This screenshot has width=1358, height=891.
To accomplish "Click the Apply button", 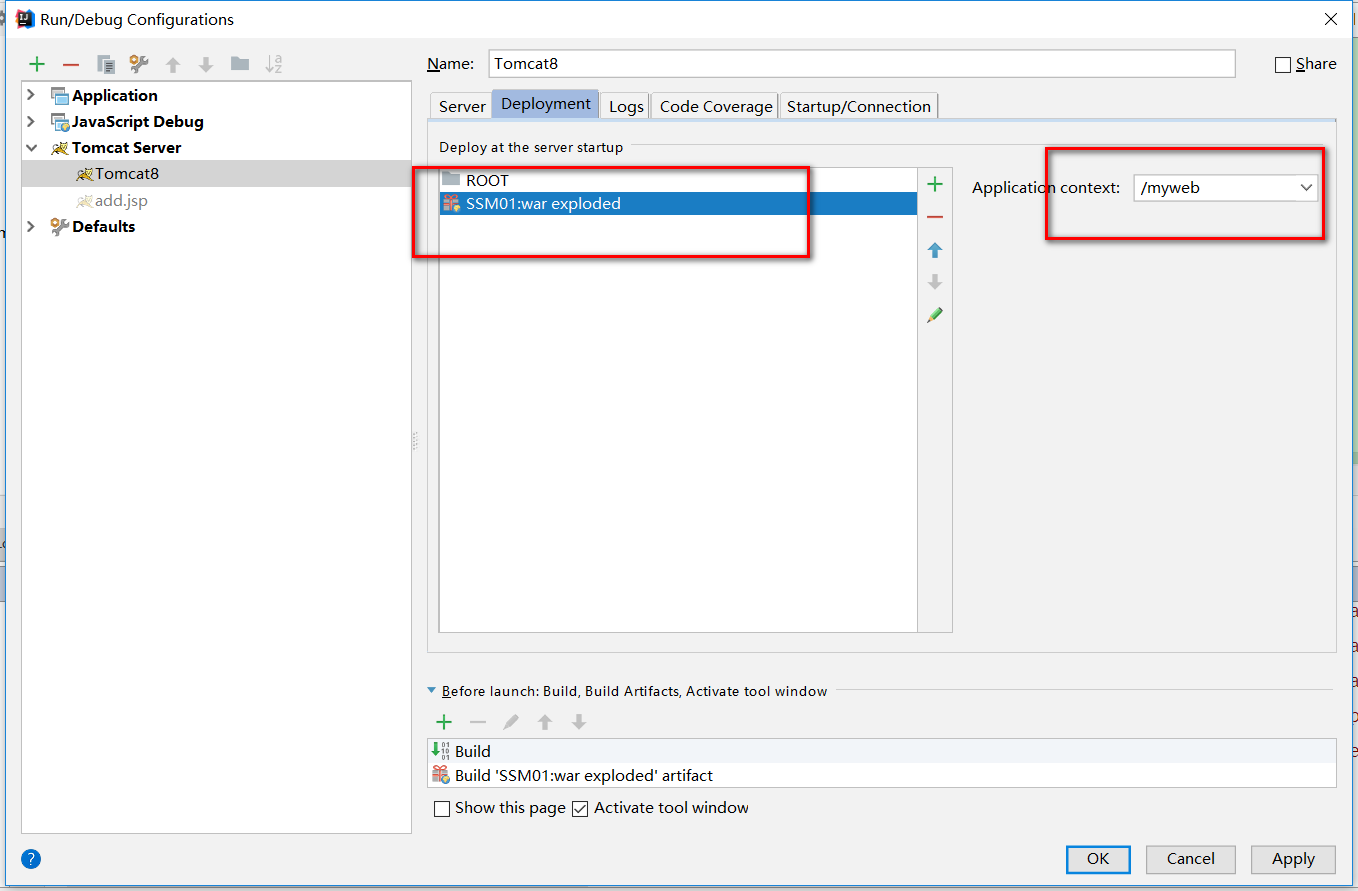I will 1293,859.
